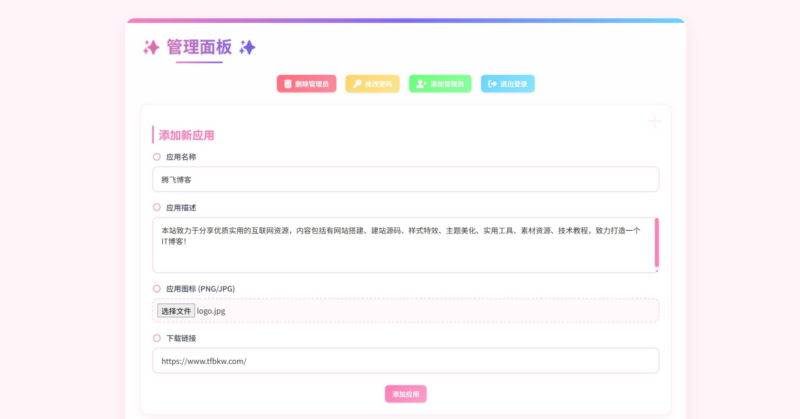Submit the form with the 添加应用 button
800x419 pixels.
[406, 394]
